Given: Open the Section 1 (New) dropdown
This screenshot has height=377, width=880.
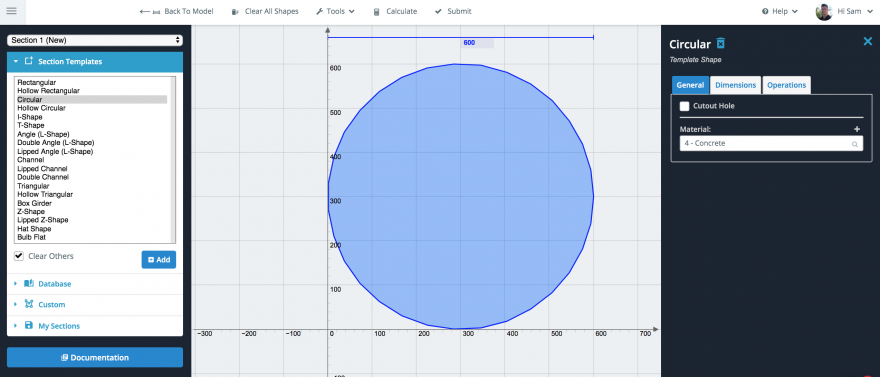Looking at the screenshot, I should click(x=95, y=40).
